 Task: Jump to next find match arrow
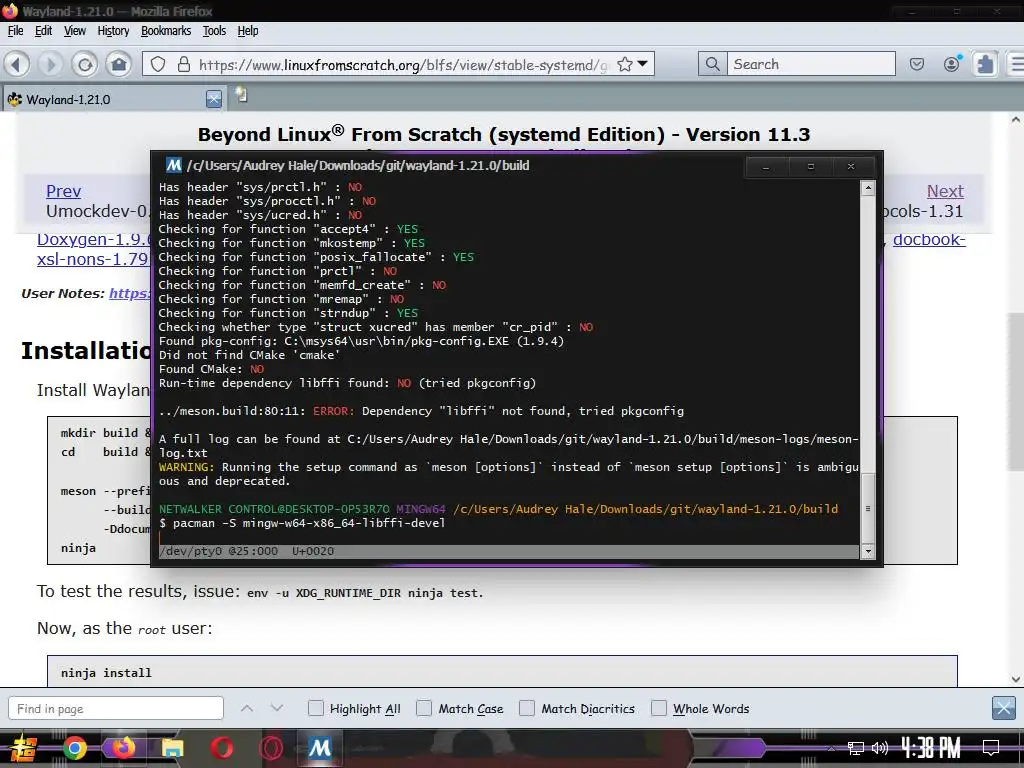tap(277, 708)
